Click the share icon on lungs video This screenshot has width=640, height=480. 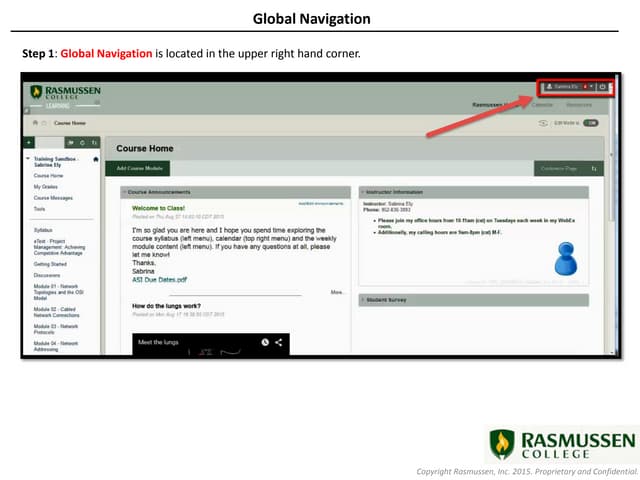coord(279,342)
